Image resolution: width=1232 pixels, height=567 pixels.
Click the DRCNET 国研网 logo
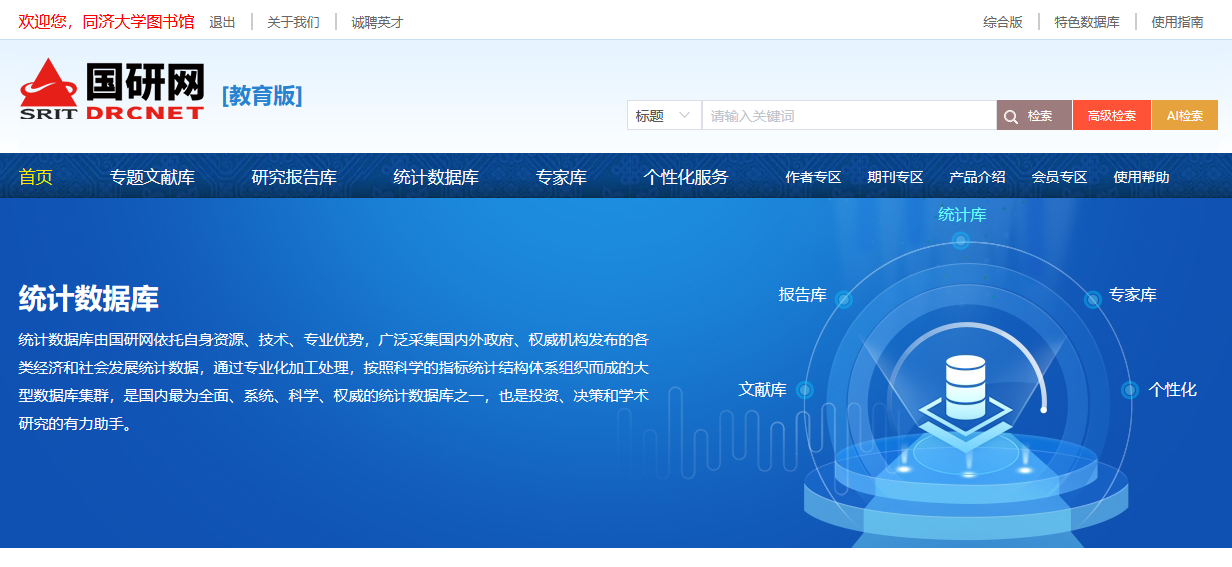(112, 90)
